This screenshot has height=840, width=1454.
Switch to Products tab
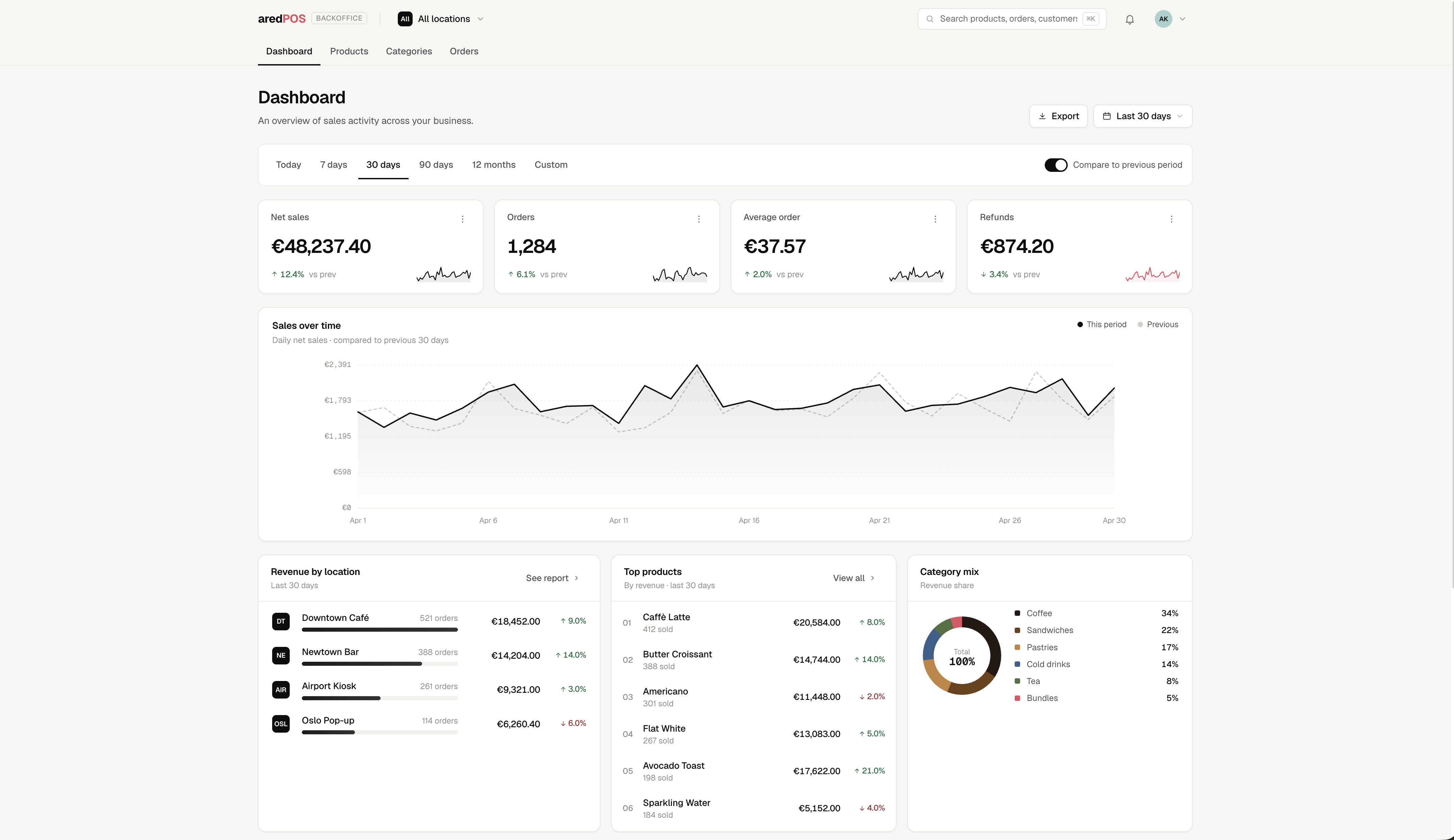click(x=349, y=51)
